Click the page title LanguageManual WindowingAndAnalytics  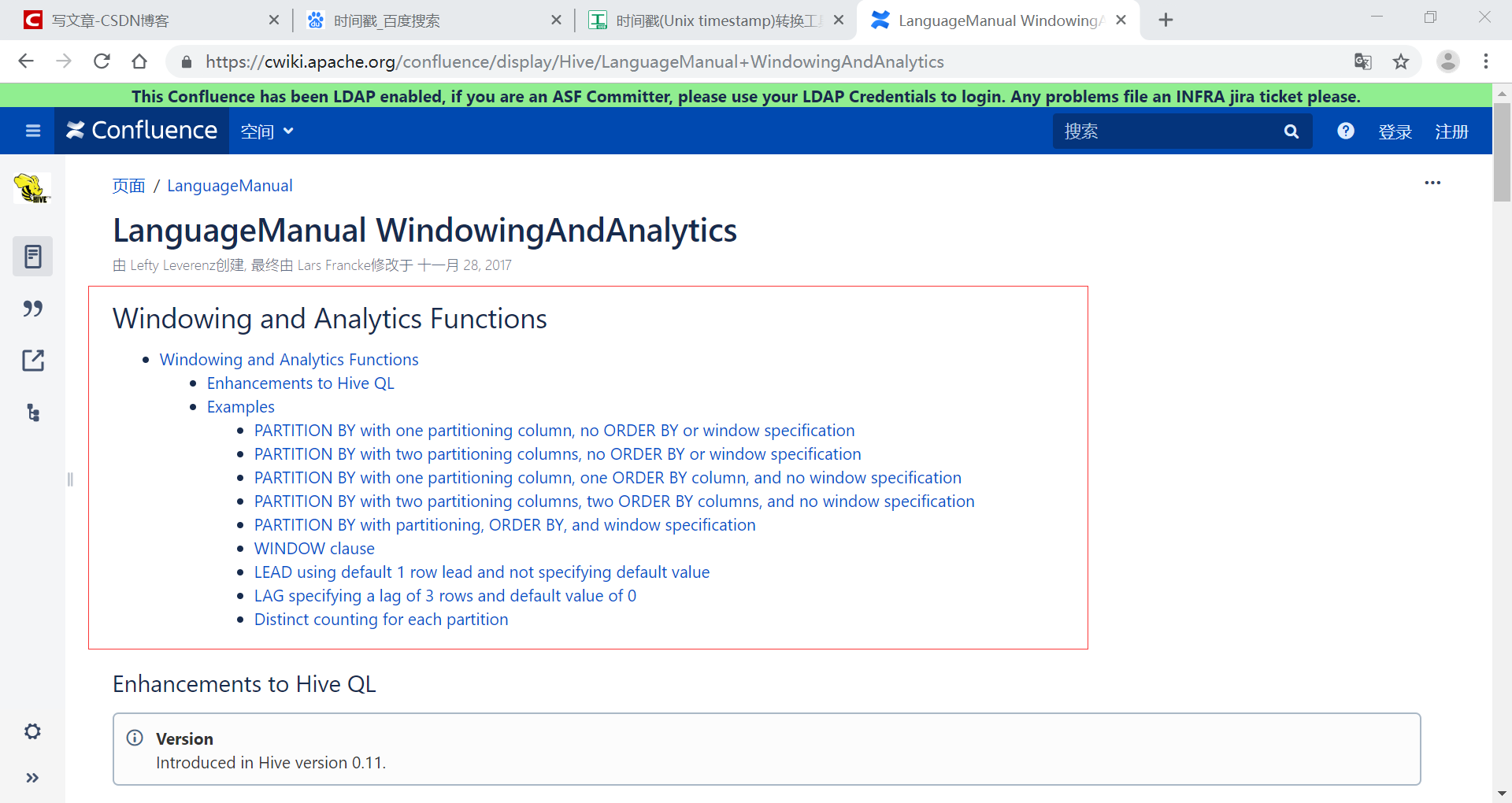pyautogui.click(x=424, y=230)
